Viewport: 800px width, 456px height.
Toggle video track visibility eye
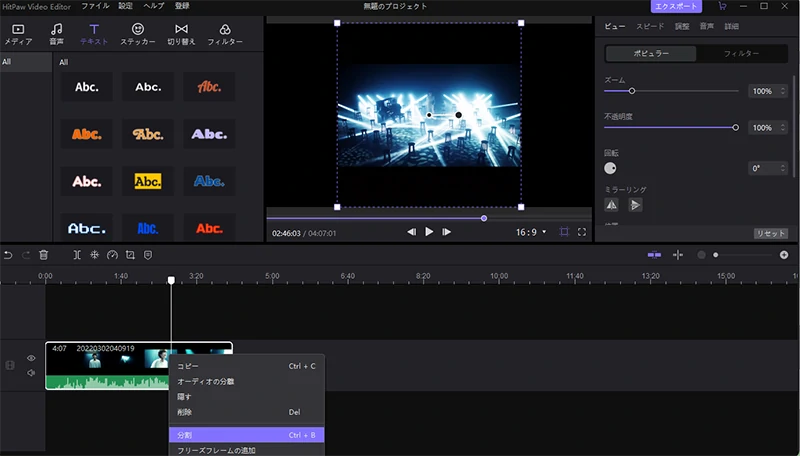[x=31, y=358]
